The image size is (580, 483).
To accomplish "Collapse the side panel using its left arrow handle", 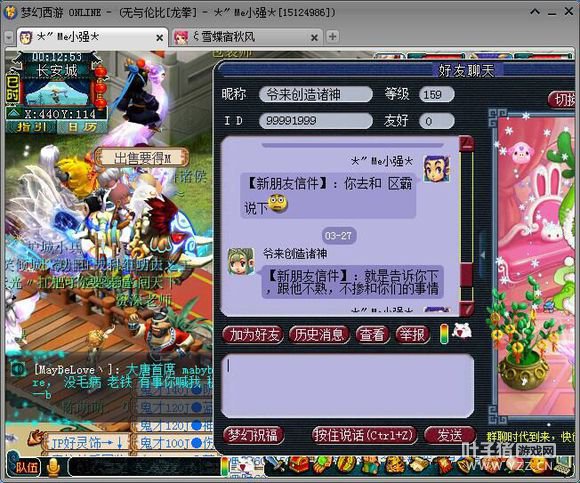I will 483,255.
